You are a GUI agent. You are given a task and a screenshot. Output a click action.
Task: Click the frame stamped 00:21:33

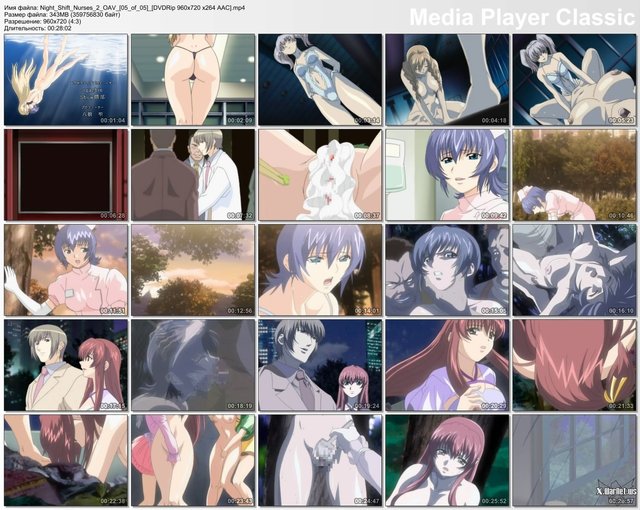[x=574, y=365]
